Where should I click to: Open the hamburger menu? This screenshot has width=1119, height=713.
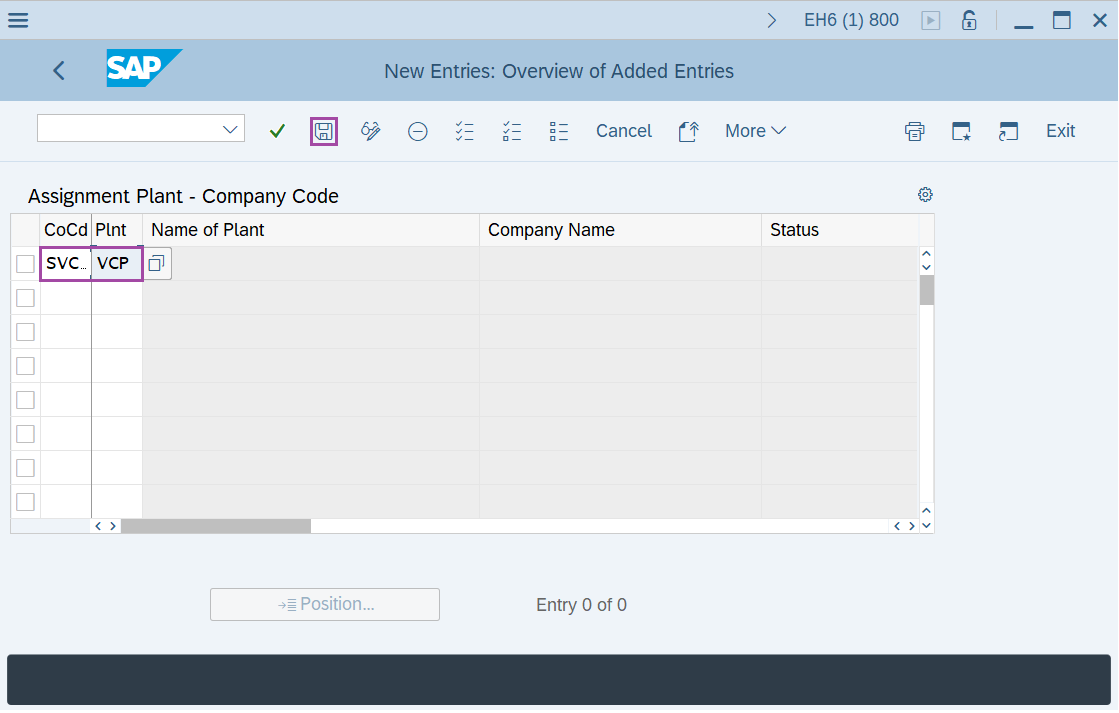click(x=18, y=19)
